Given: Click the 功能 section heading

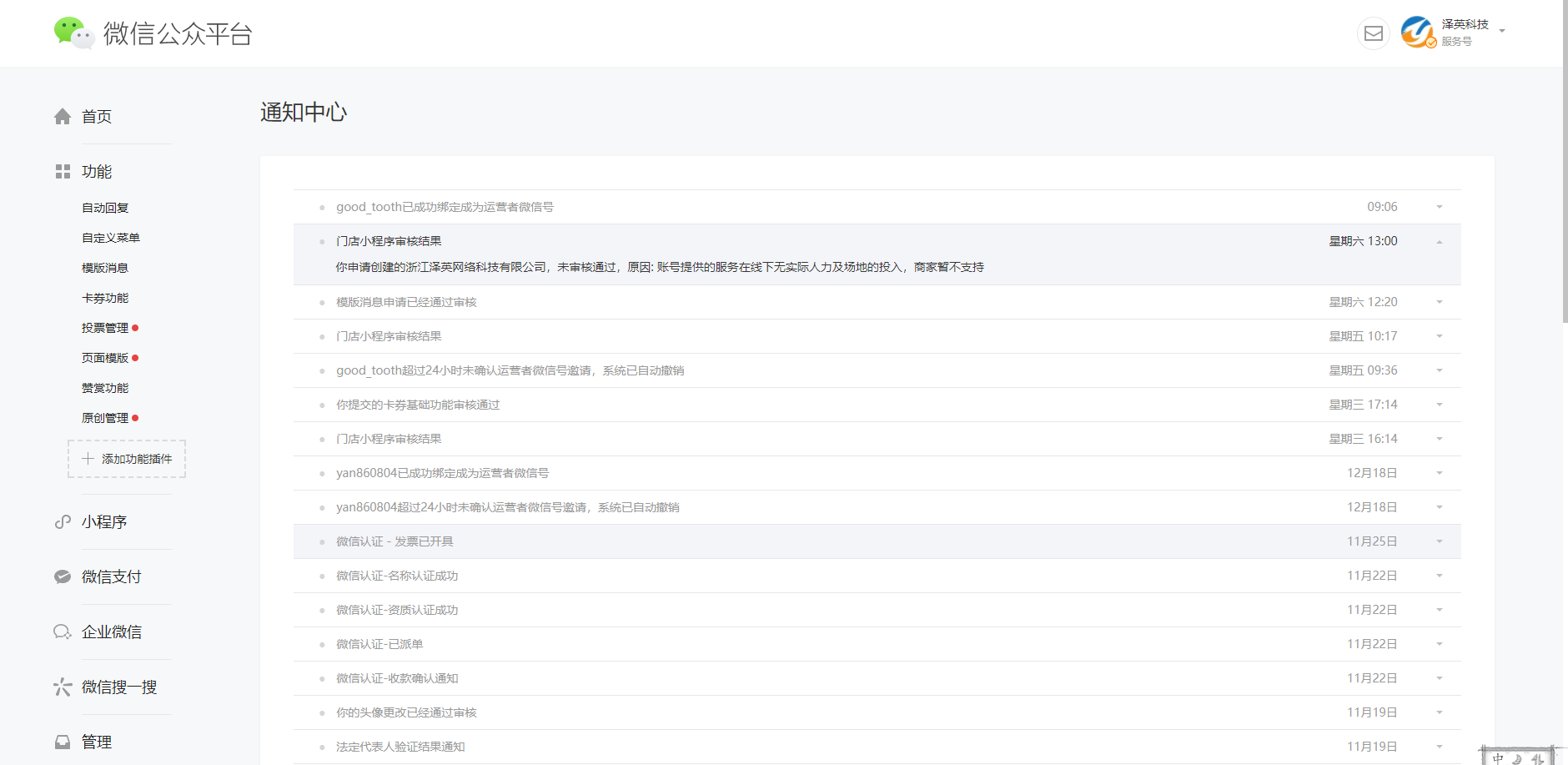Looking at the screenshot, I should (x=97, y=172).
